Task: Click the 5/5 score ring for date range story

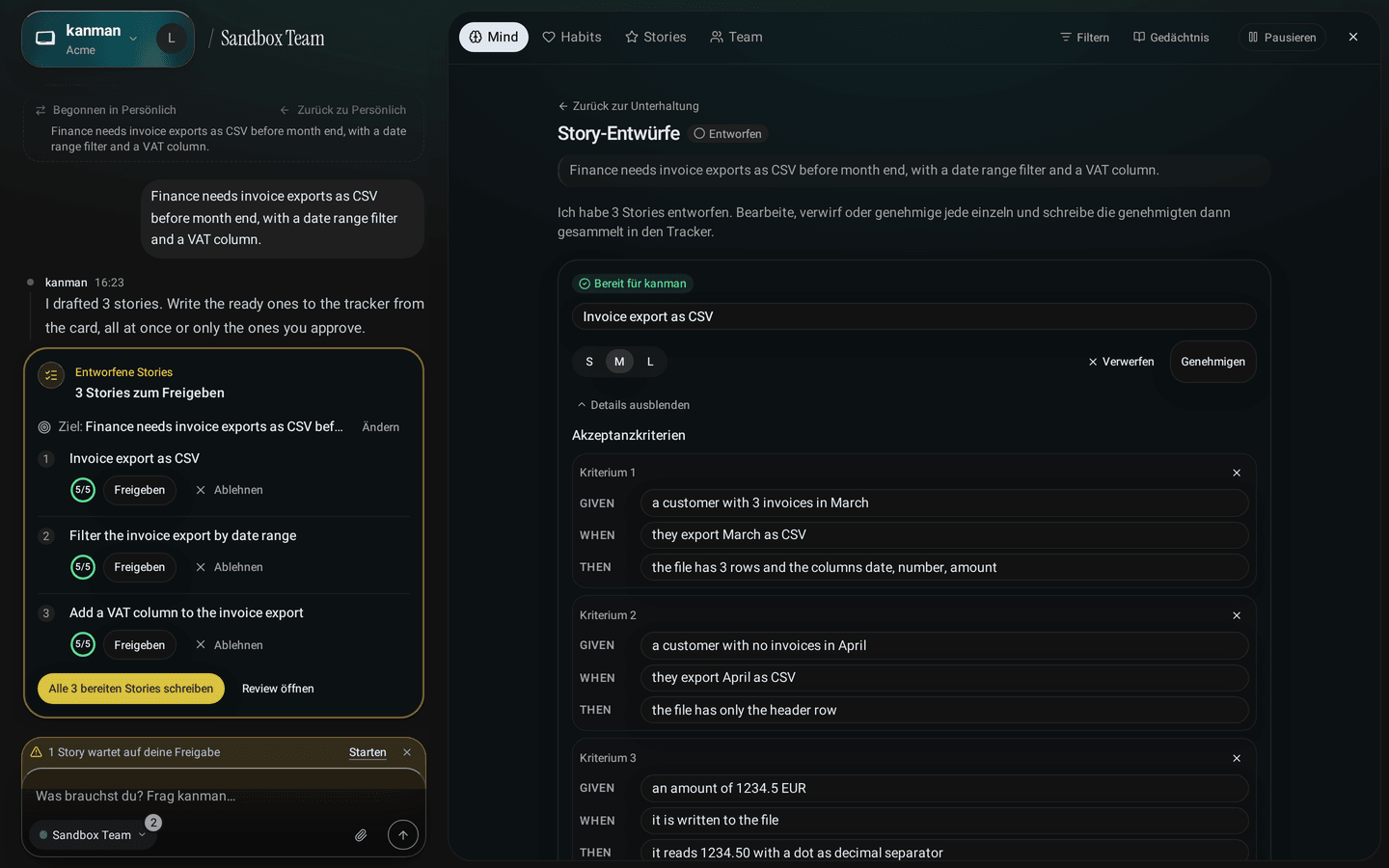Action: pos(83,567)
